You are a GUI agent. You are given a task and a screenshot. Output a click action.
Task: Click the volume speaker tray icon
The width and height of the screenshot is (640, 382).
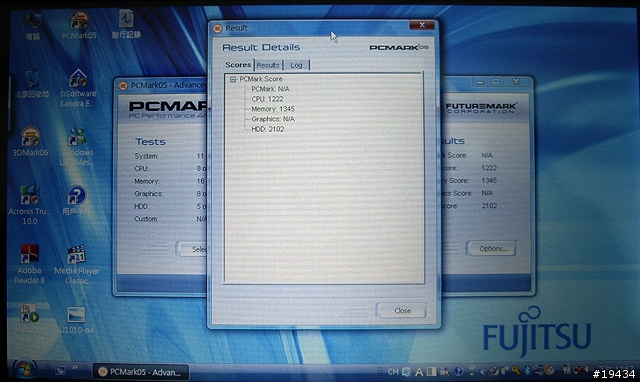tap(588, 369)
